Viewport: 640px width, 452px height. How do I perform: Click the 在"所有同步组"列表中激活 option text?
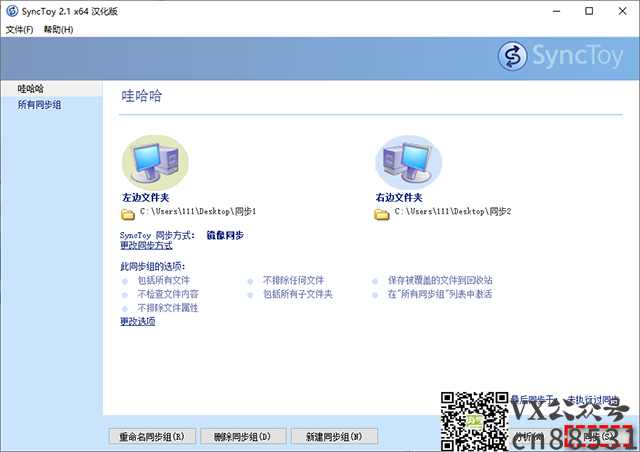click(x=440, y=294)
